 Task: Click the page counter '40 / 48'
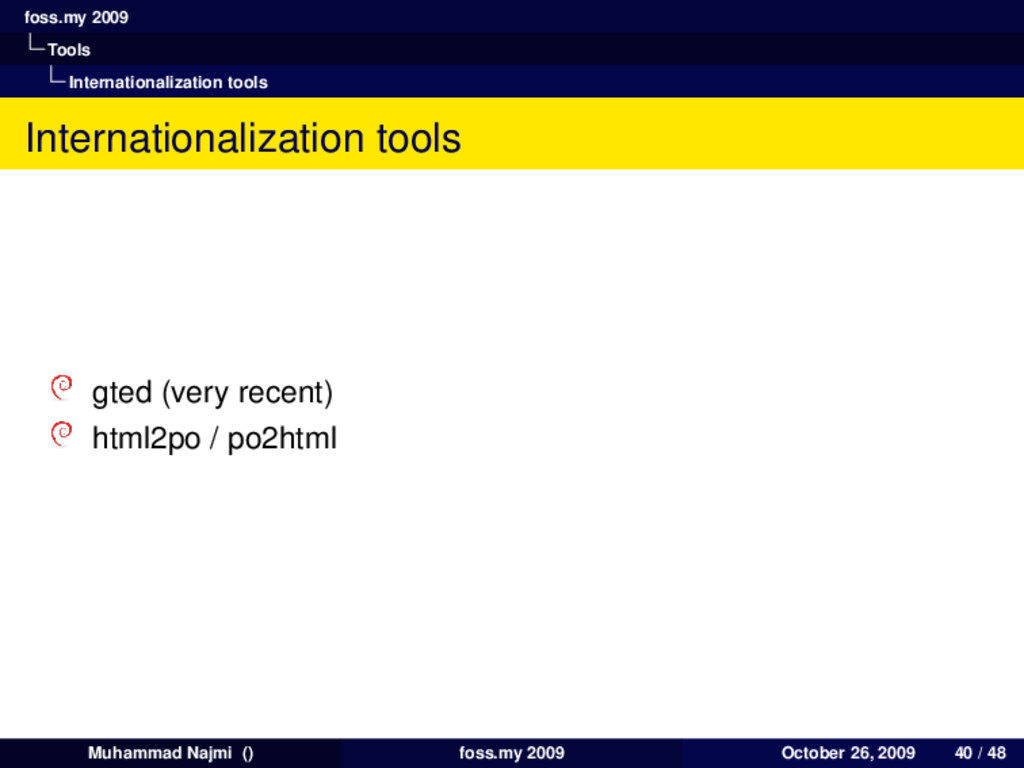click(x=980, y=753)
